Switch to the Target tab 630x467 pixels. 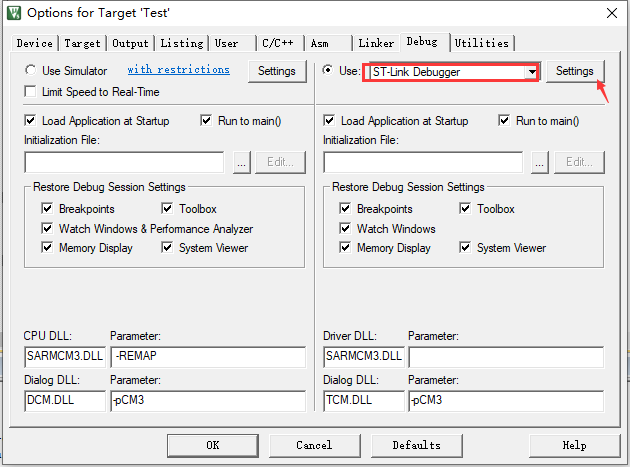[82, 43]
